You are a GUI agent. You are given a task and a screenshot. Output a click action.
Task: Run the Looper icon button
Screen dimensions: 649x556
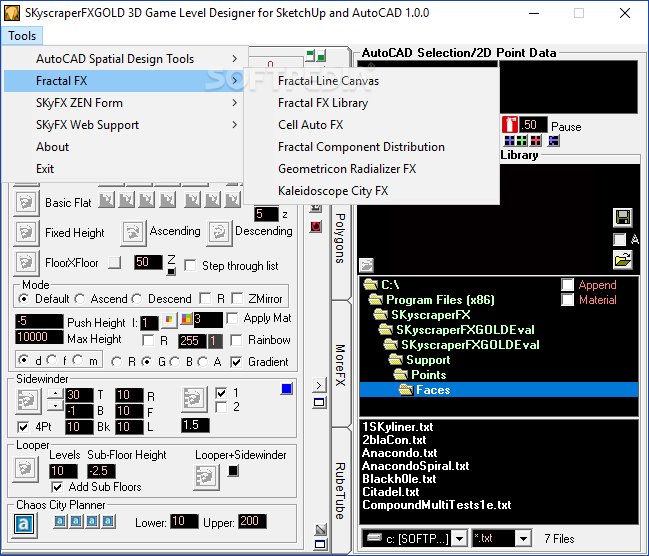coord(25,469)
